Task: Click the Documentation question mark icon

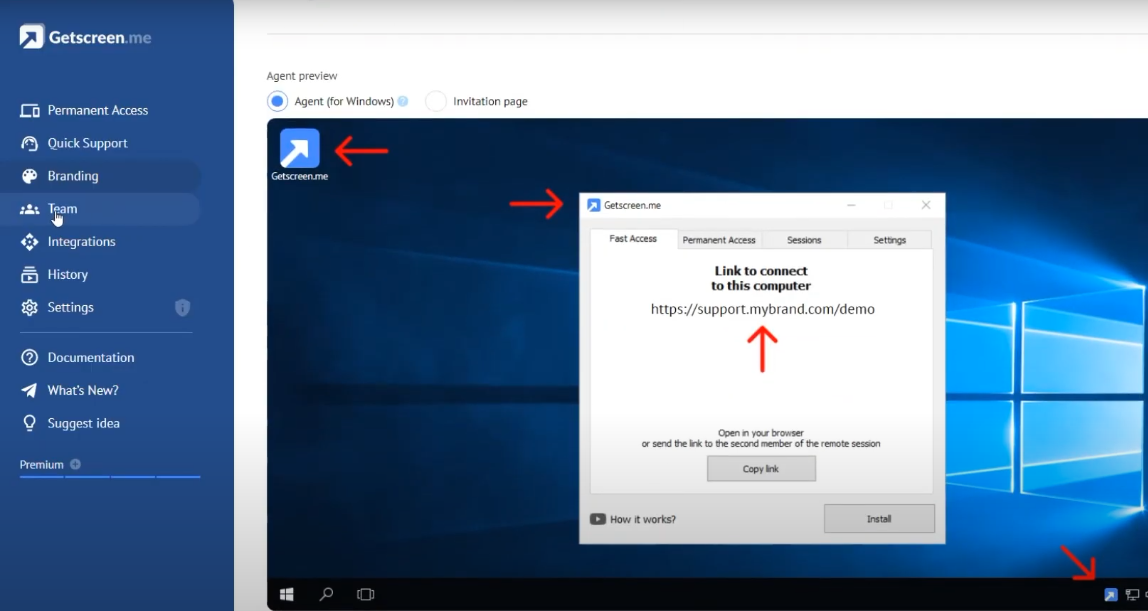Action: (x=29, y=358)
